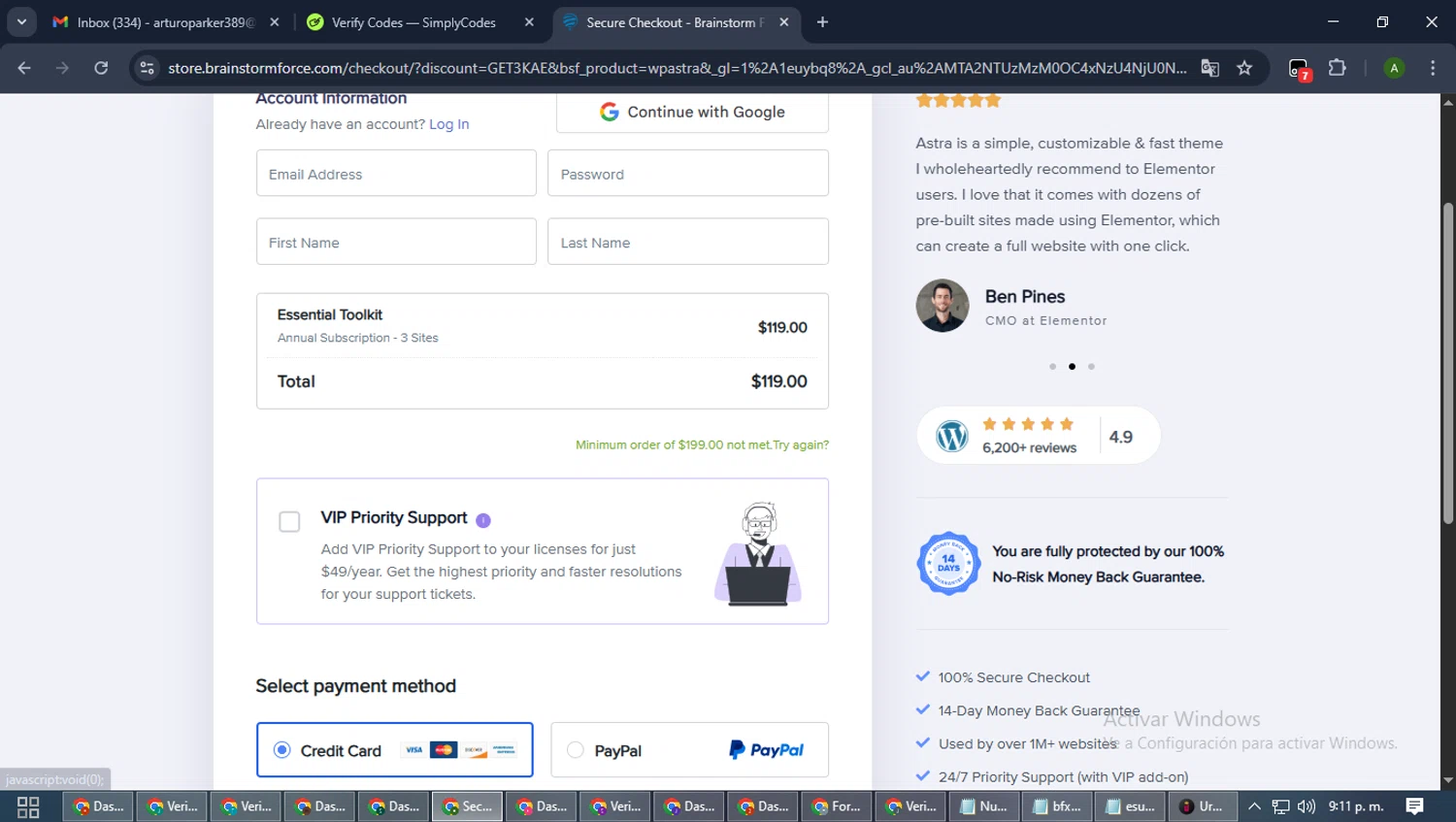The height and width of the screenshot is (822, 1456).
Task: Click the credit card brand icons
Action: pyautogui.click(x=459, y=749)
